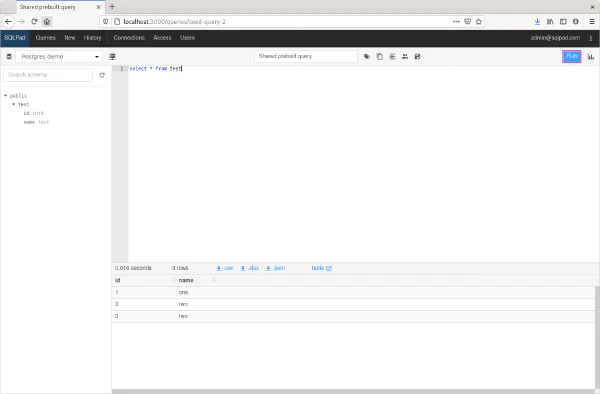600x394 pixels.
Task: Select the name text column in schema
Action: pos(36,122)
